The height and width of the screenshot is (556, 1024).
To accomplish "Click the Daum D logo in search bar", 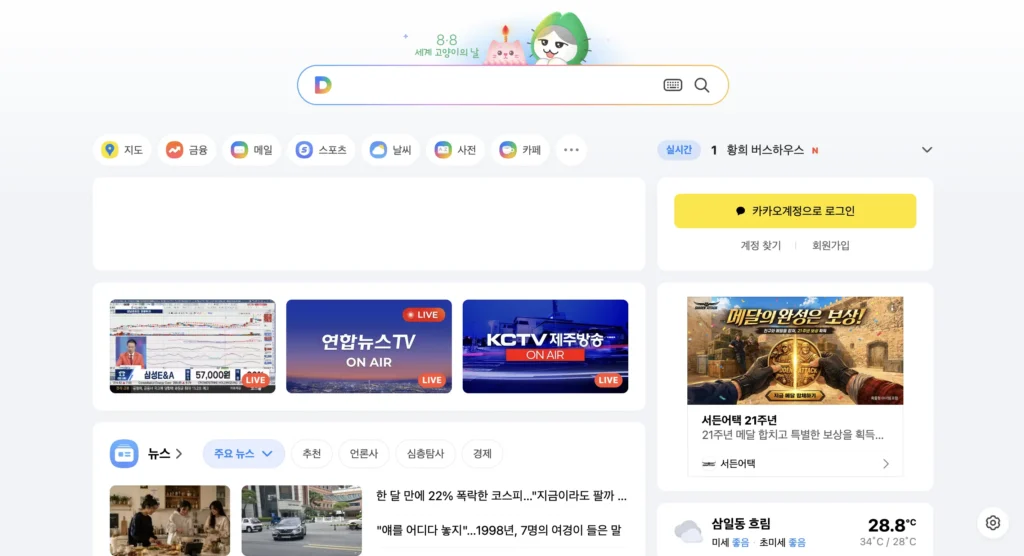I will pyautogui.click(x=323, y=85).
